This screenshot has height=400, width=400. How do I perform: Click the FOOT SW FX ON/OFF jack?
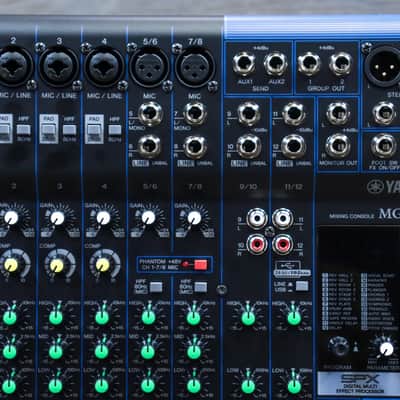(383, 146)
